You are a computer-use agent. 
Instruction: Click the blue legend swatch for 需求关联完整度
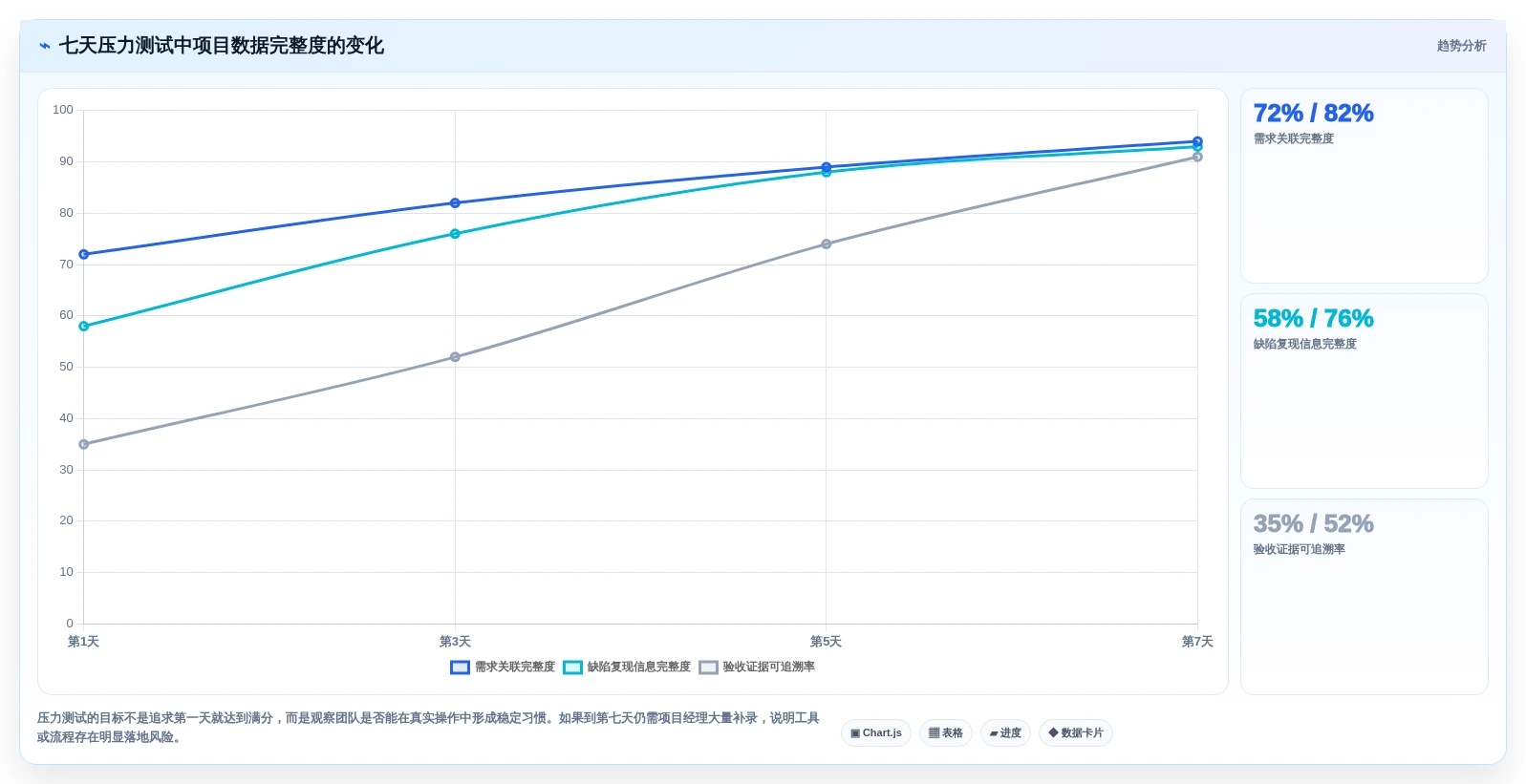(x=460, y=667)
